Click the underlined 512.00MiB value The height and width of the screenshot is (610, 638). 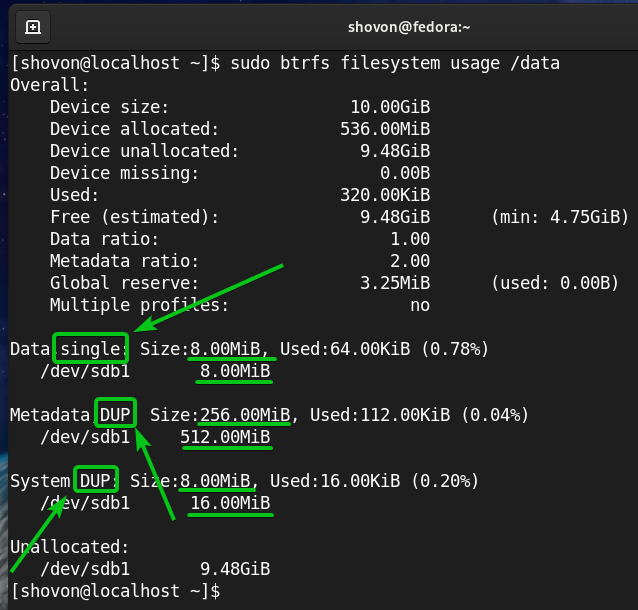click(x=225, y=436)
